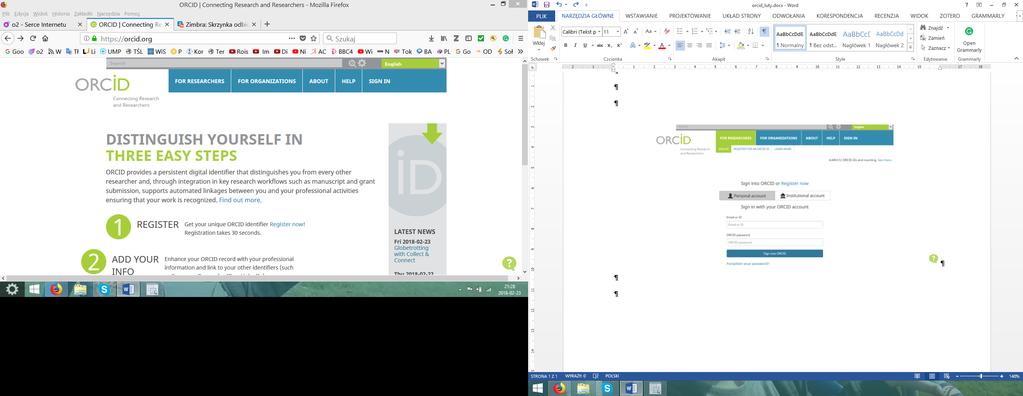1023x396 pixels.
Task: Clear all formatting in Word
Action: pos(666,31)
